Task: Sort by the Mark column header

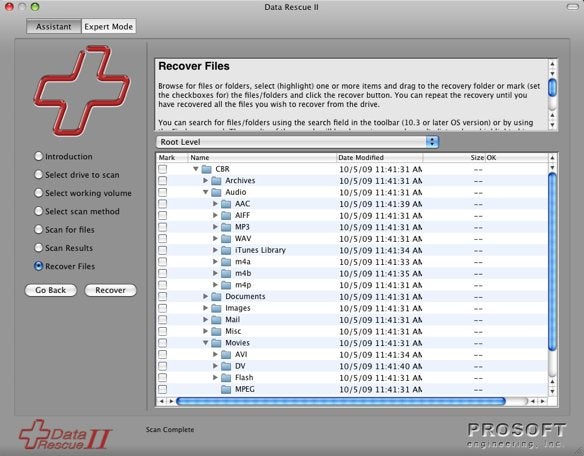Action: 172,158
